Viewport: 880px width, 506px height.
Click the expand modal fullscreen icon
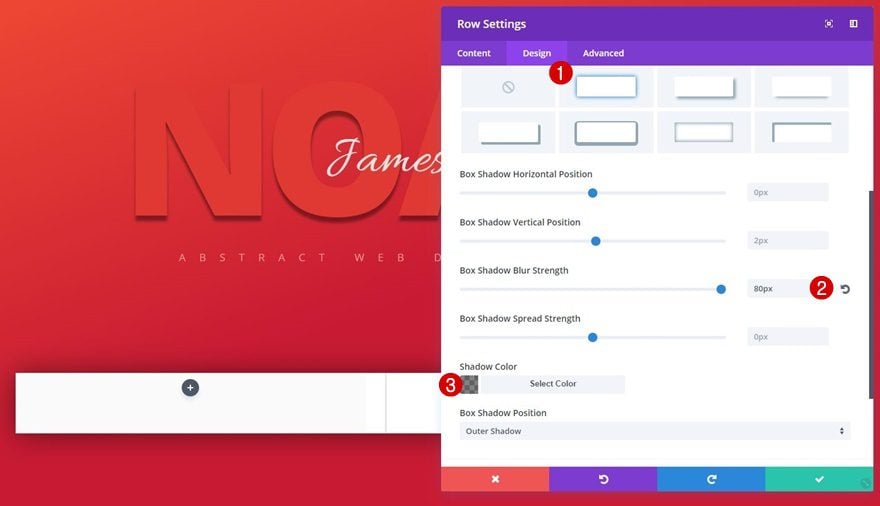pos(829,24)
